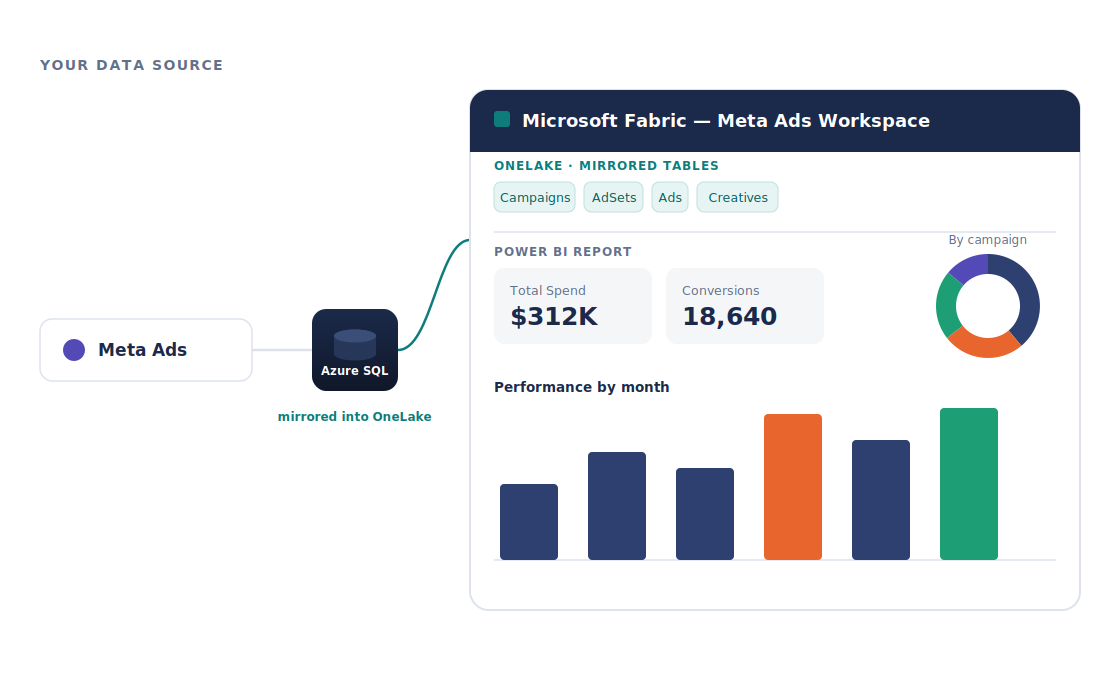Image resolution: width=1120 pixels, height=700 pixels.
Task: Click the purple segment of the donut chart
Action: 971,266
